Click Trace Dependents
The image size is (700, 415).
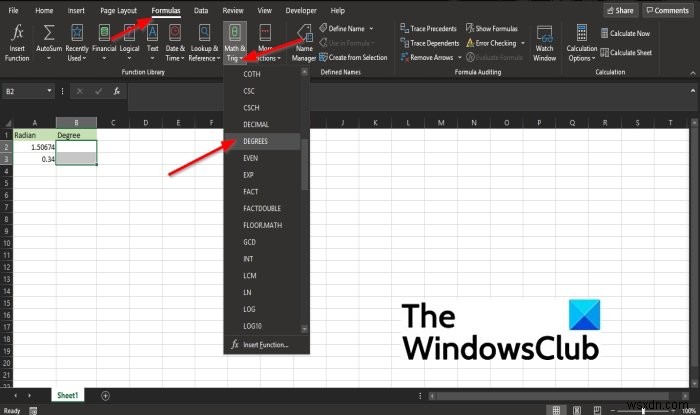430,43
